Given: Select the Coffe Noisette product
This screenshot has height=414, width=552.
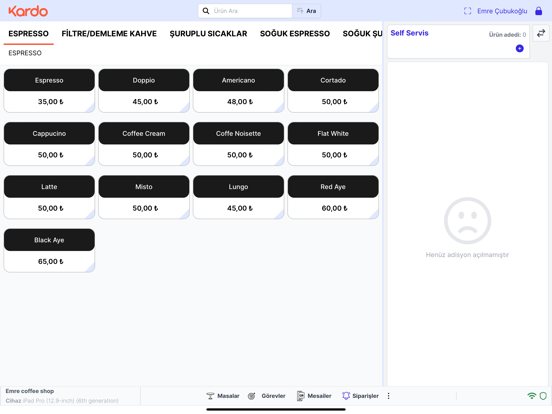Looking at the screenshot, I should pyautogui.click(x=239, y=144).
